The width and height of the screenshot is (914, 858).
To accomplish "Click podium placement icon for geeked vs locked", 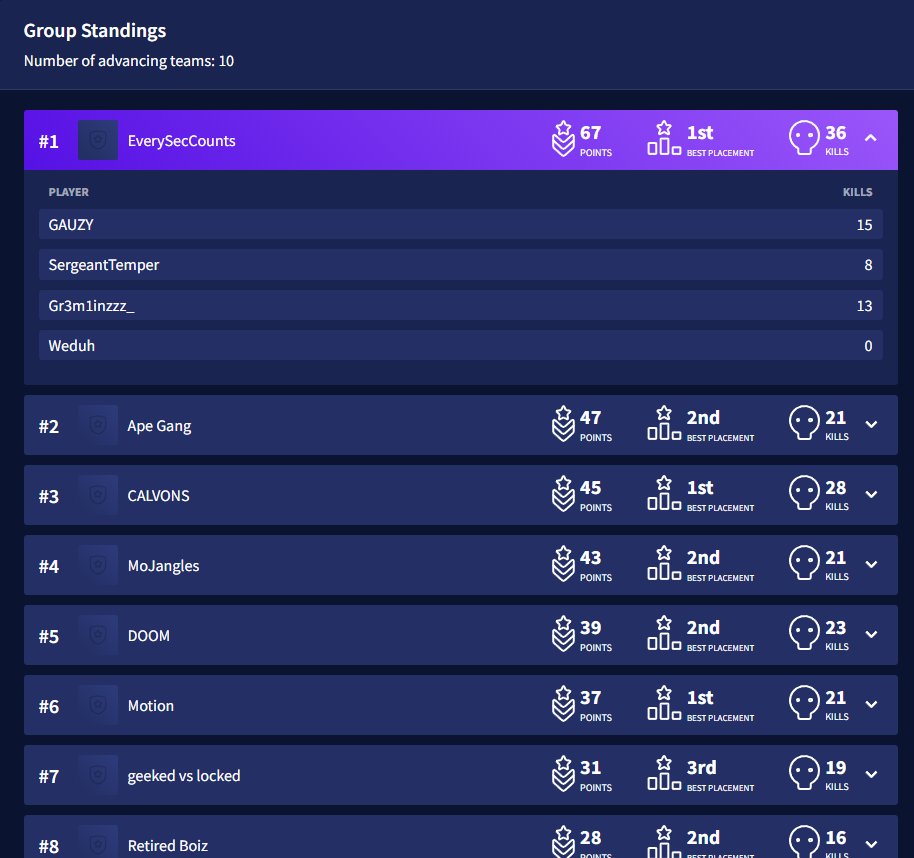I will coord(664,773).
